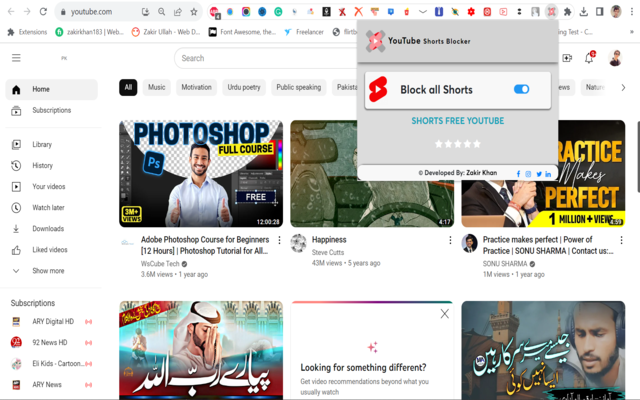Screen dimensions: 640x400
Task: Open the WsCube Tech channel link
Action: 160,264
